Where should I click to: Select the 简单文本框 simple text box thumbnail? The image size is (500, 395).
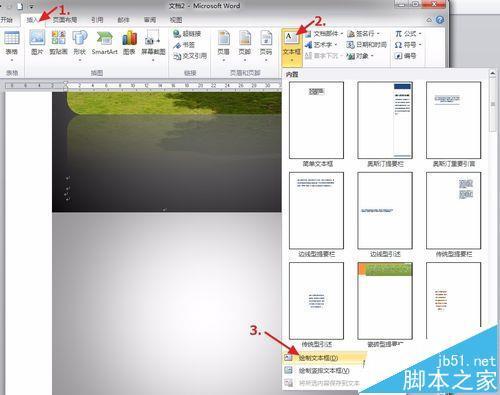point(316,120)
